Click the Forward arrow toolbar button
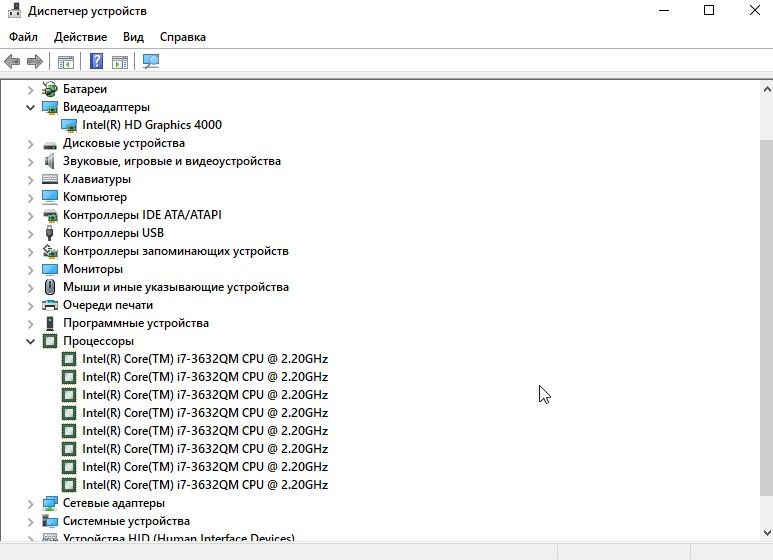 coord(35,62)
